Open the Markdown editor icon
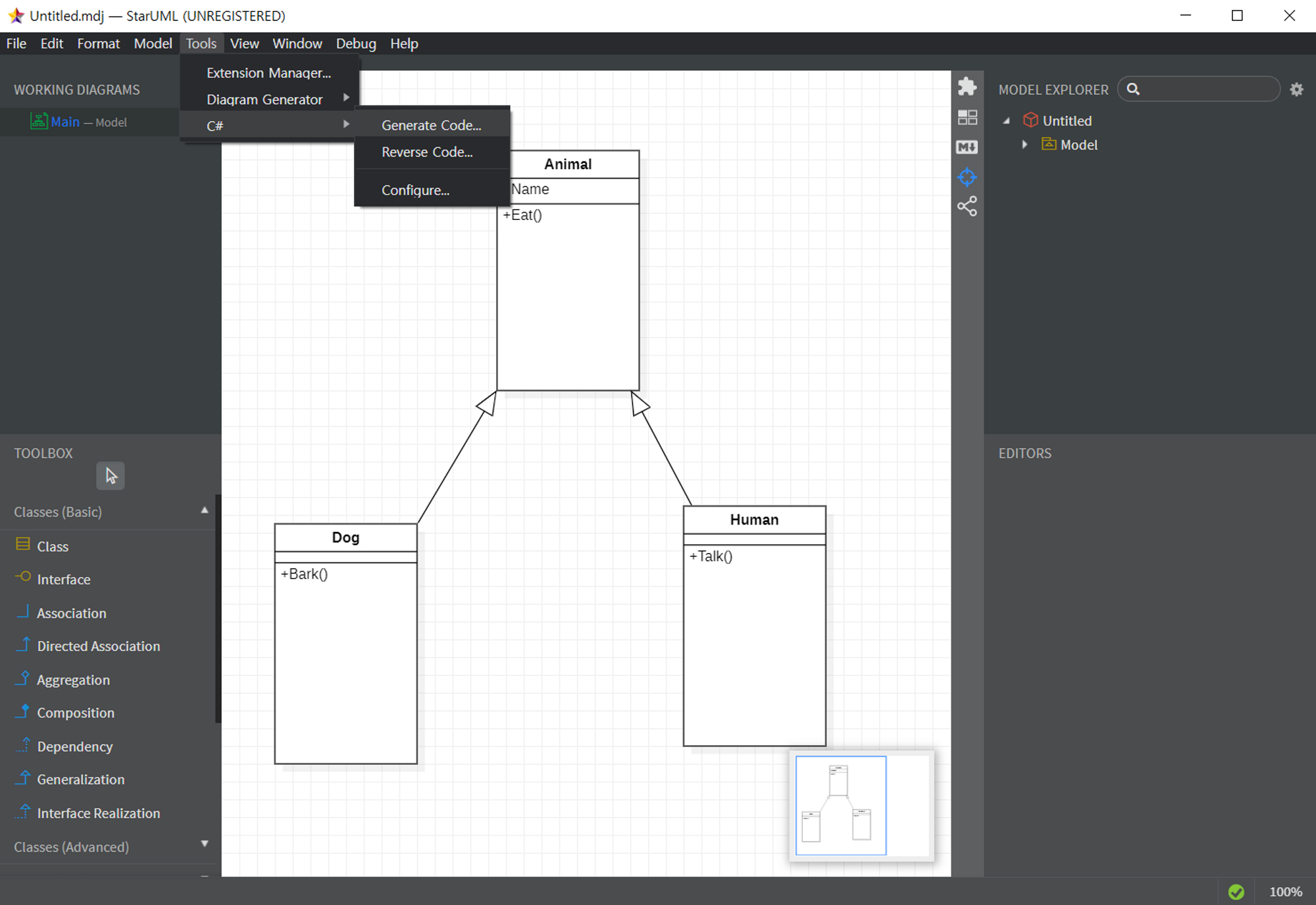 [x=967, y=147]
